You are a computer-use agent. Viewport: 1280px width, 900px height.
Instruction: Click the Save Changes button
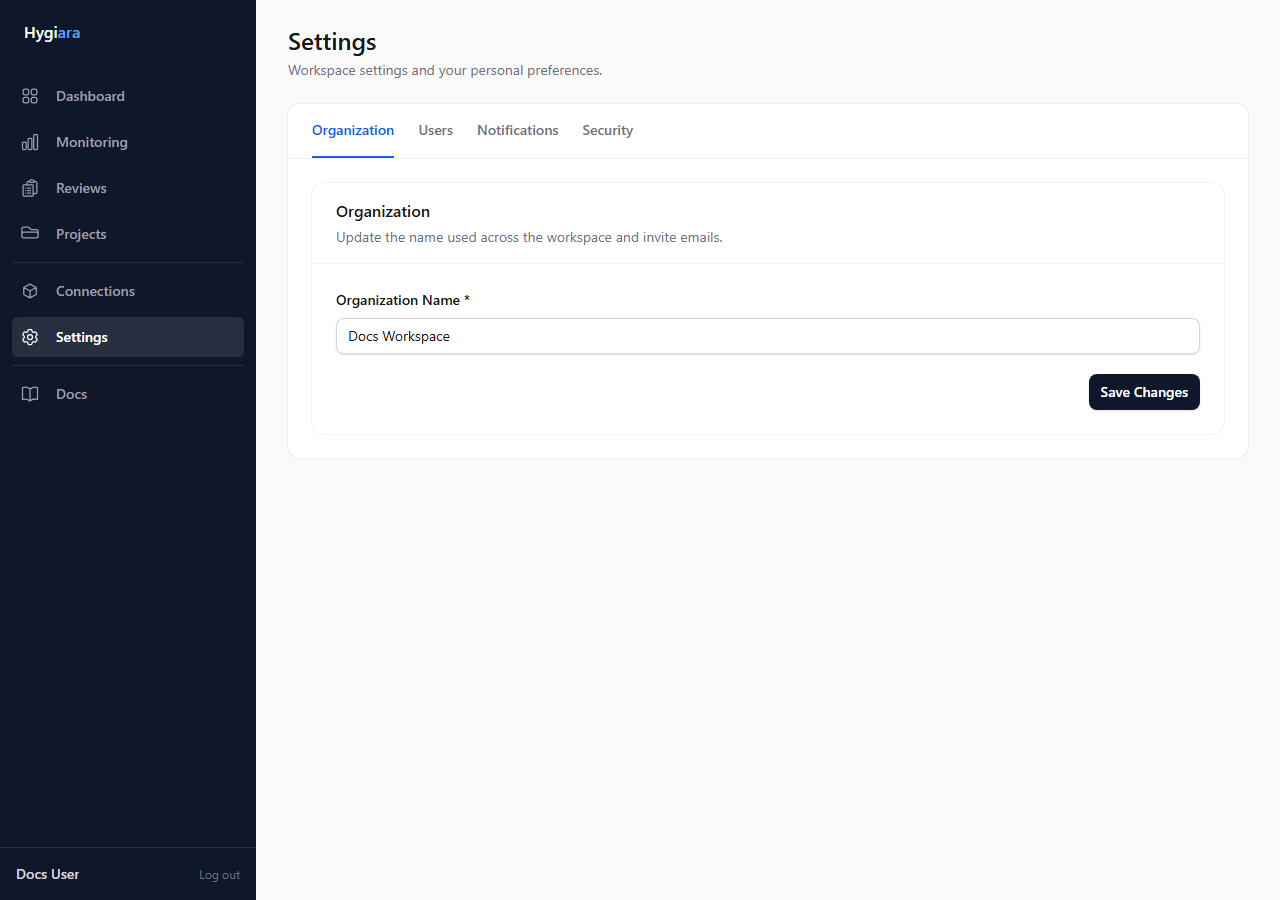tap(1144, 392)
